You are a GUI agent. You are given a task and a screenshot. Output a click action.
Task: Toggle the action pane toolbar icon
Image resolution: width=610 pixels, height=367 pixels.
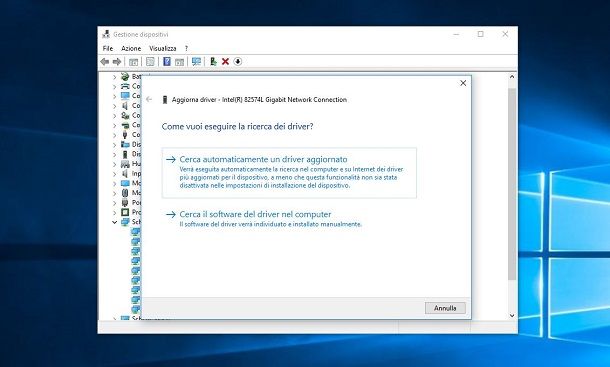pyautogui.click(x=179, y=61)
